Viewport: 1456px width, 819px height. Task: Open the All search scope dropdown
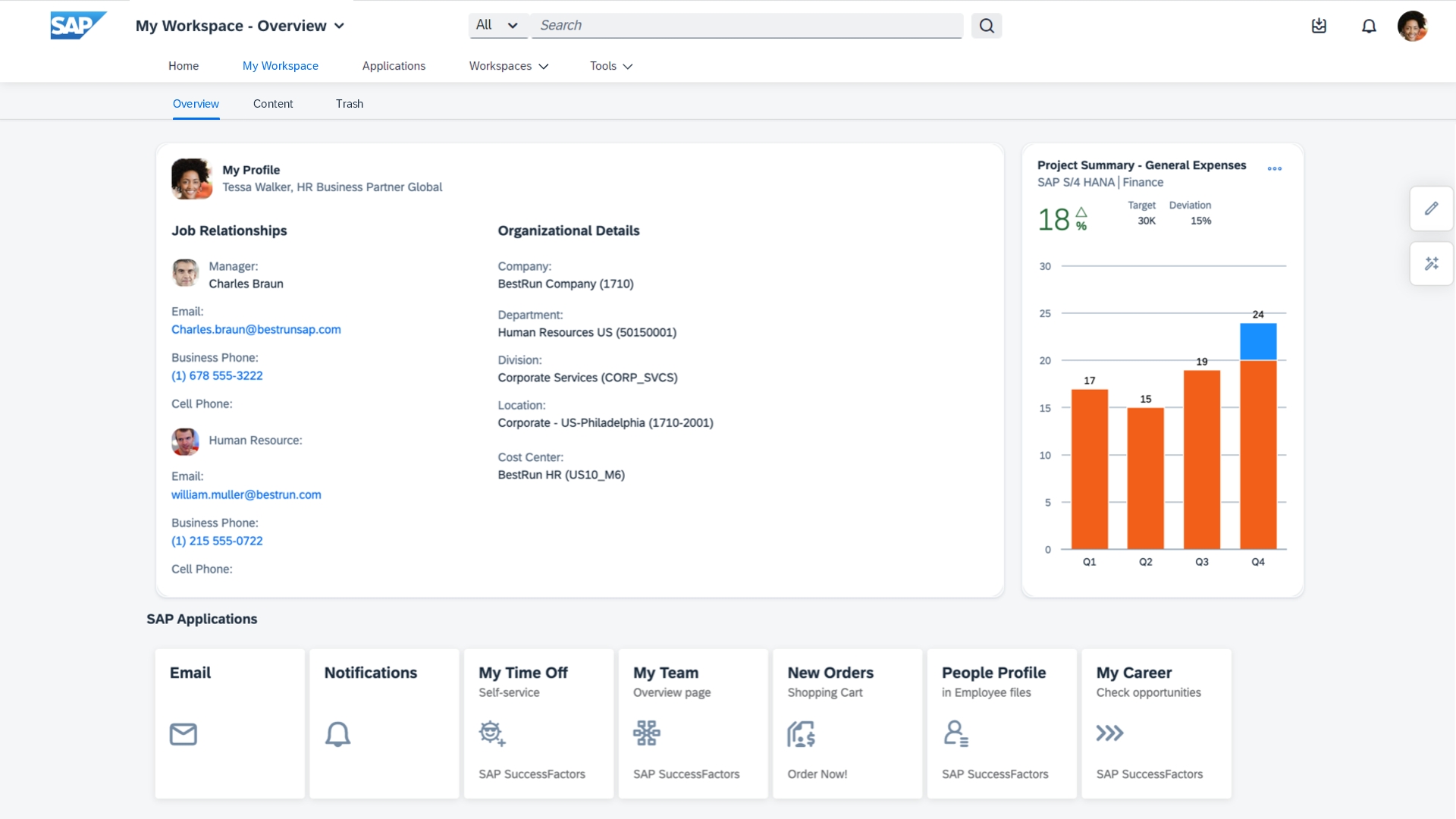[x=497, y=25]
